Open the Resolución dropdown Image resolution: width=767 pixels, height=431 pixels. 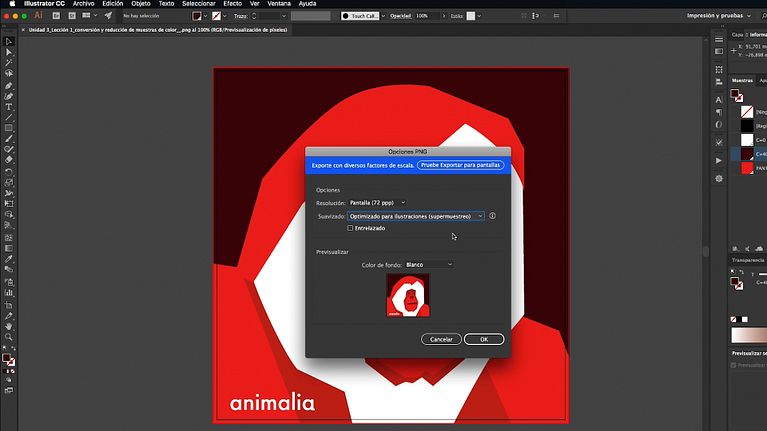tap(377, 203)
